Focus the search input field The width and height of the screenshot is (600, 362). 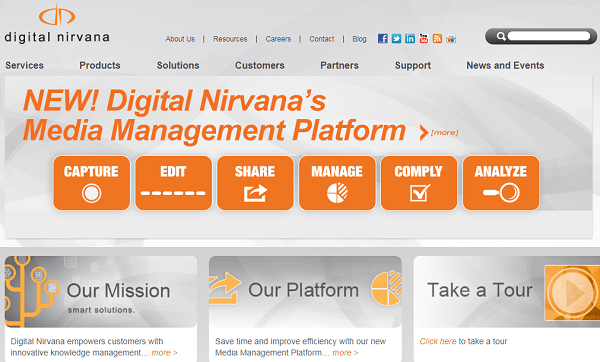point(549,36)
